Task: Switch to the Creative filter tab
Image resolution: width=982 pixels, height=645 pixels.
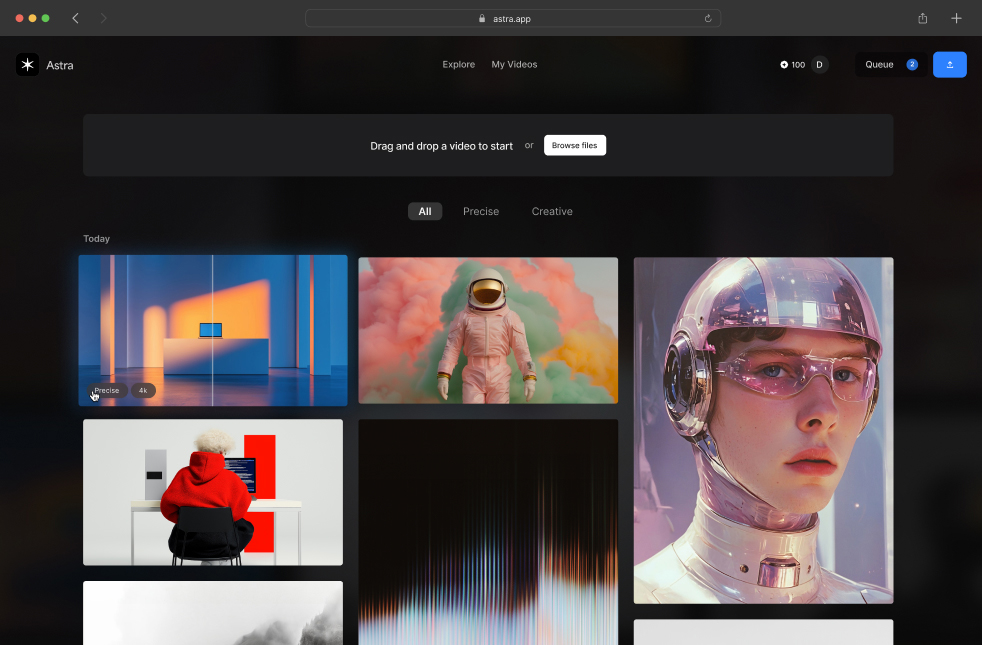Action: click(x=552, y=212)
